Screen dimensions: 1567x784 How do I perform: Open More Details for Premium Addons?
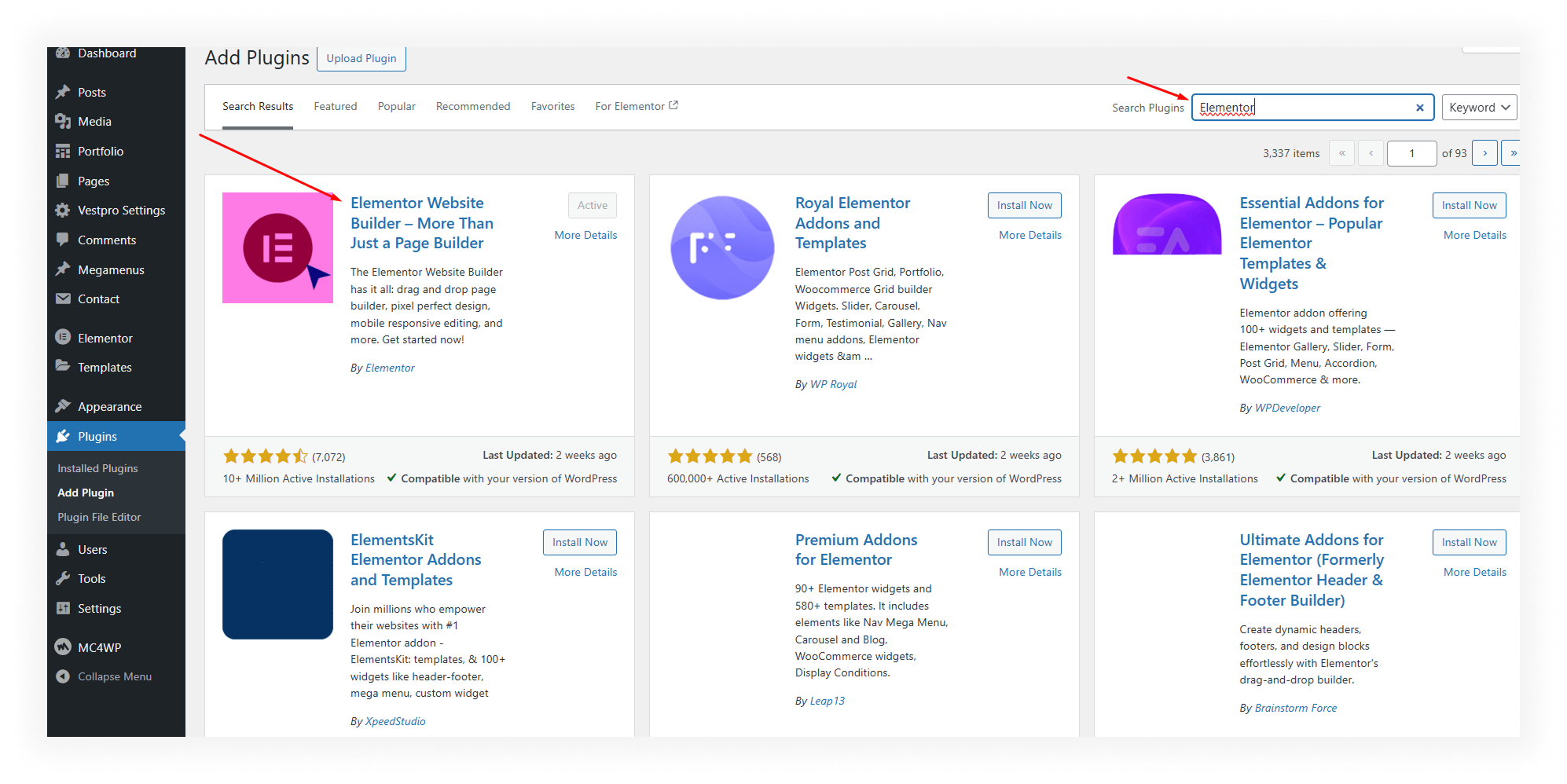tap(1030, 572)
